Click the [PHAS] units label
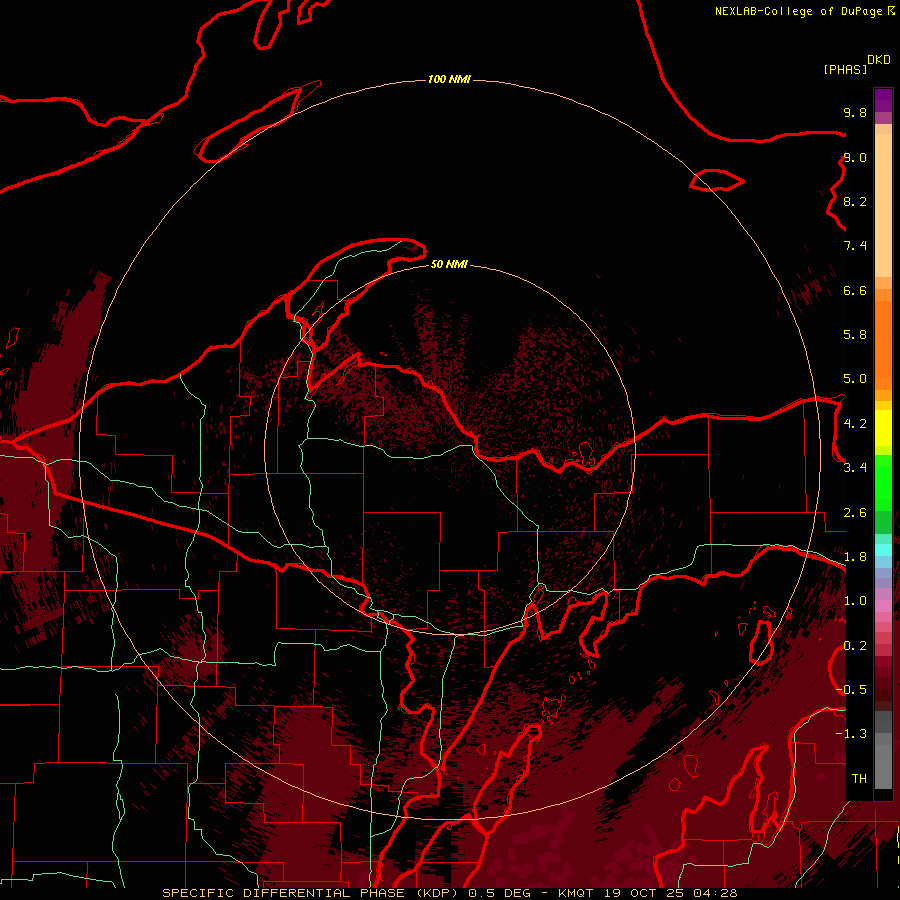Image resolution: width=900 pixels, height=900 pixels. tap(845, 69)
